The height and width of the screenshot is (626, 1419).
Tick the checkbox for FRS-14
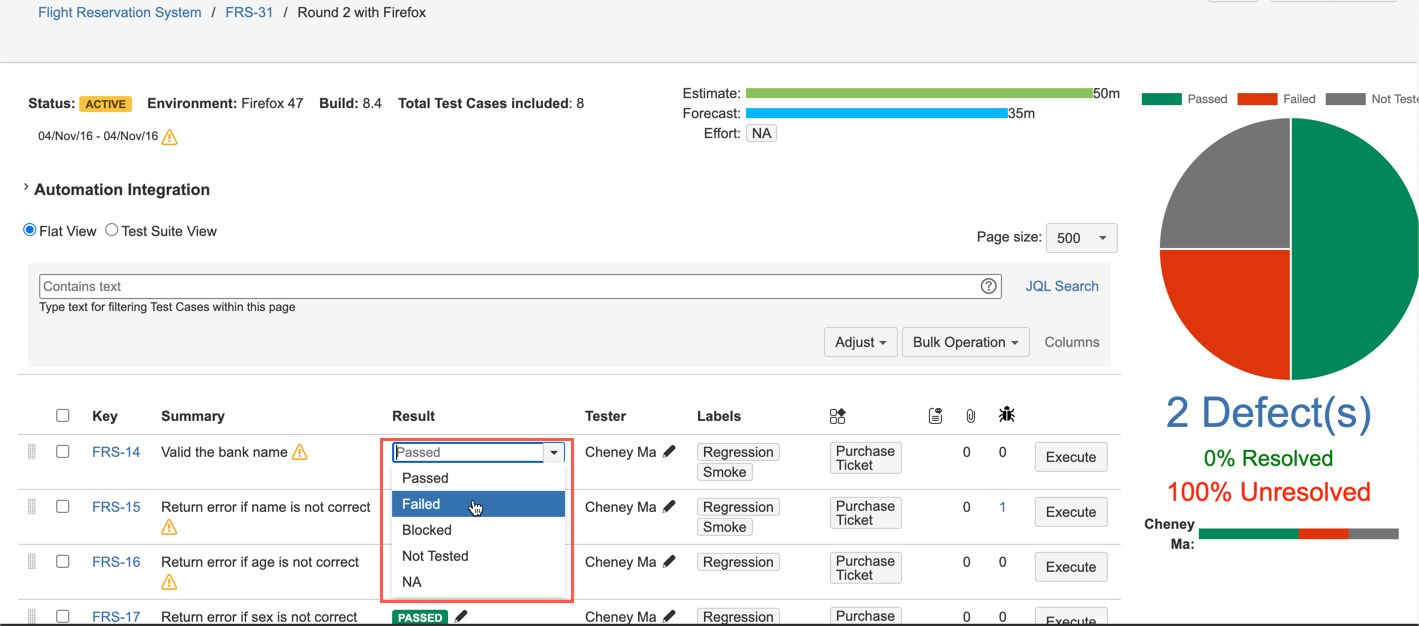[63, 452]
